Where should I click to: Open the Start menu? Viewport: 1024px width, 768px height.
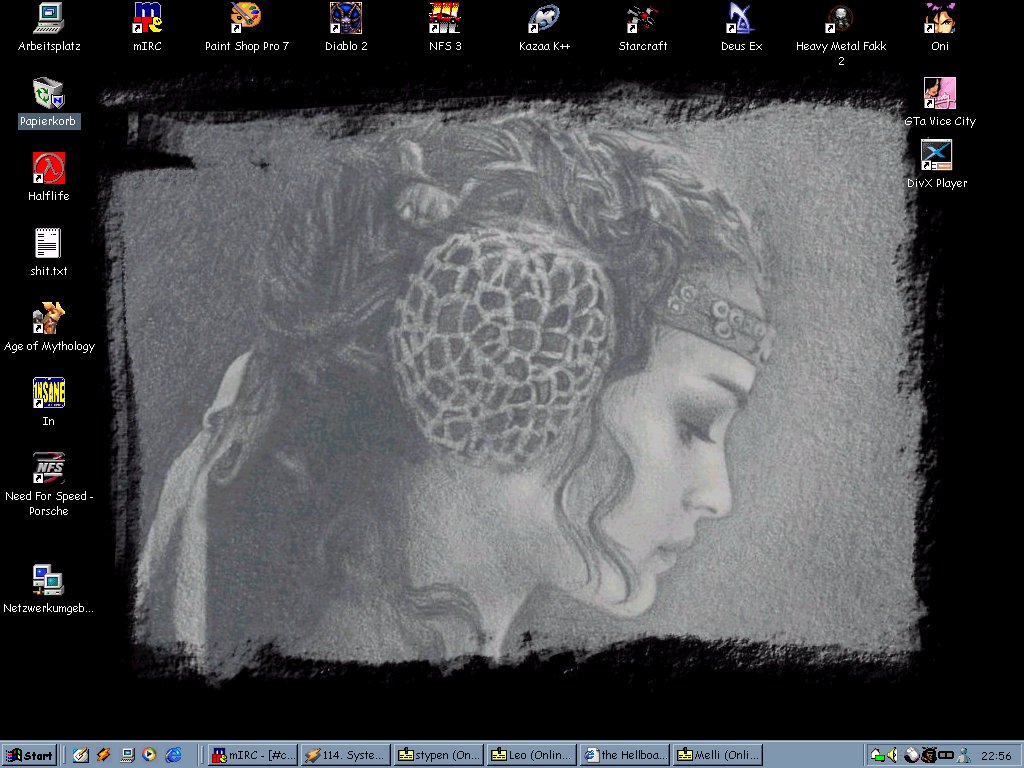[x=30, y=756]
